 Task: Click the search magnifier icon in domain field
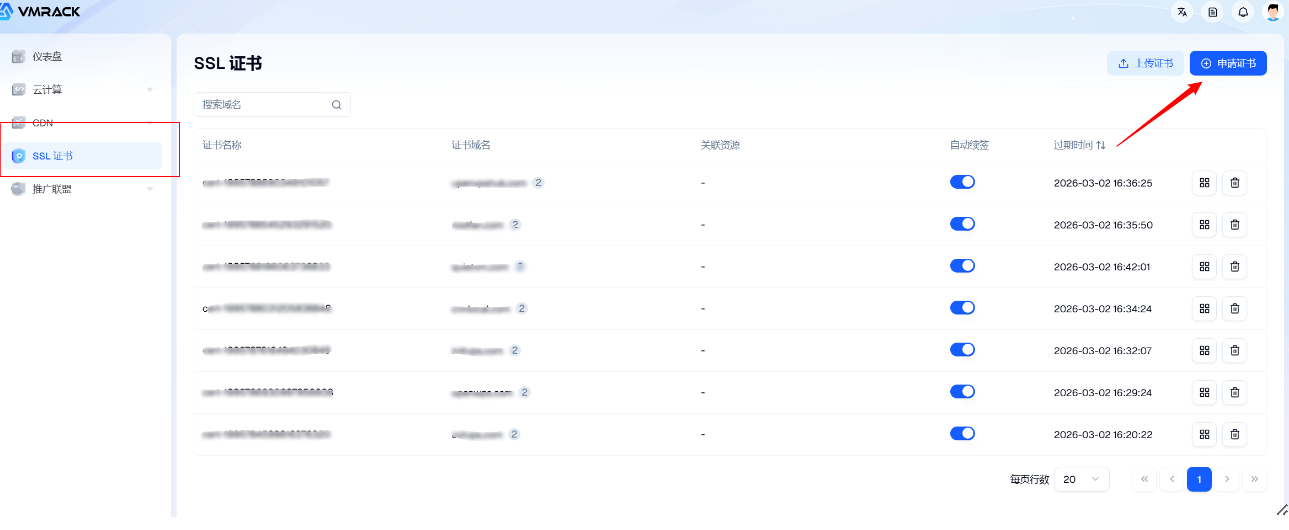337,104
